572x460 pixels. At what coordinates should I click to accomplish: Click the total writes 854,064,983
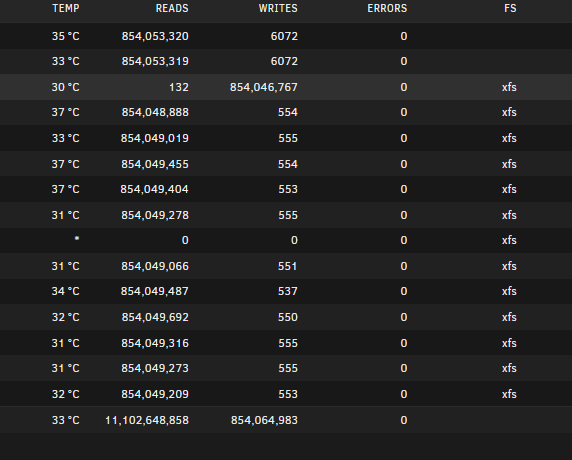point(264,420)
